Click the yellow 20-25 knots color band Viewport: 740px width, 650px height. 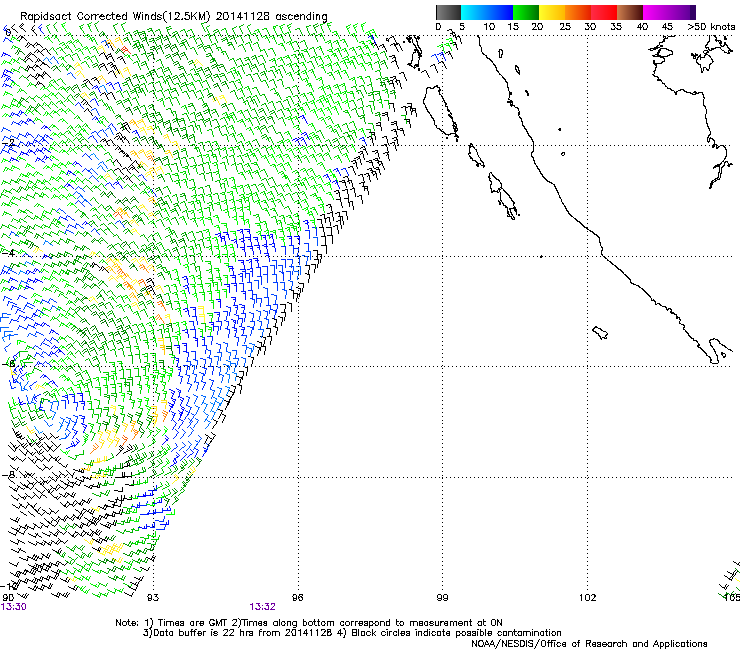(x=552, y=12)
